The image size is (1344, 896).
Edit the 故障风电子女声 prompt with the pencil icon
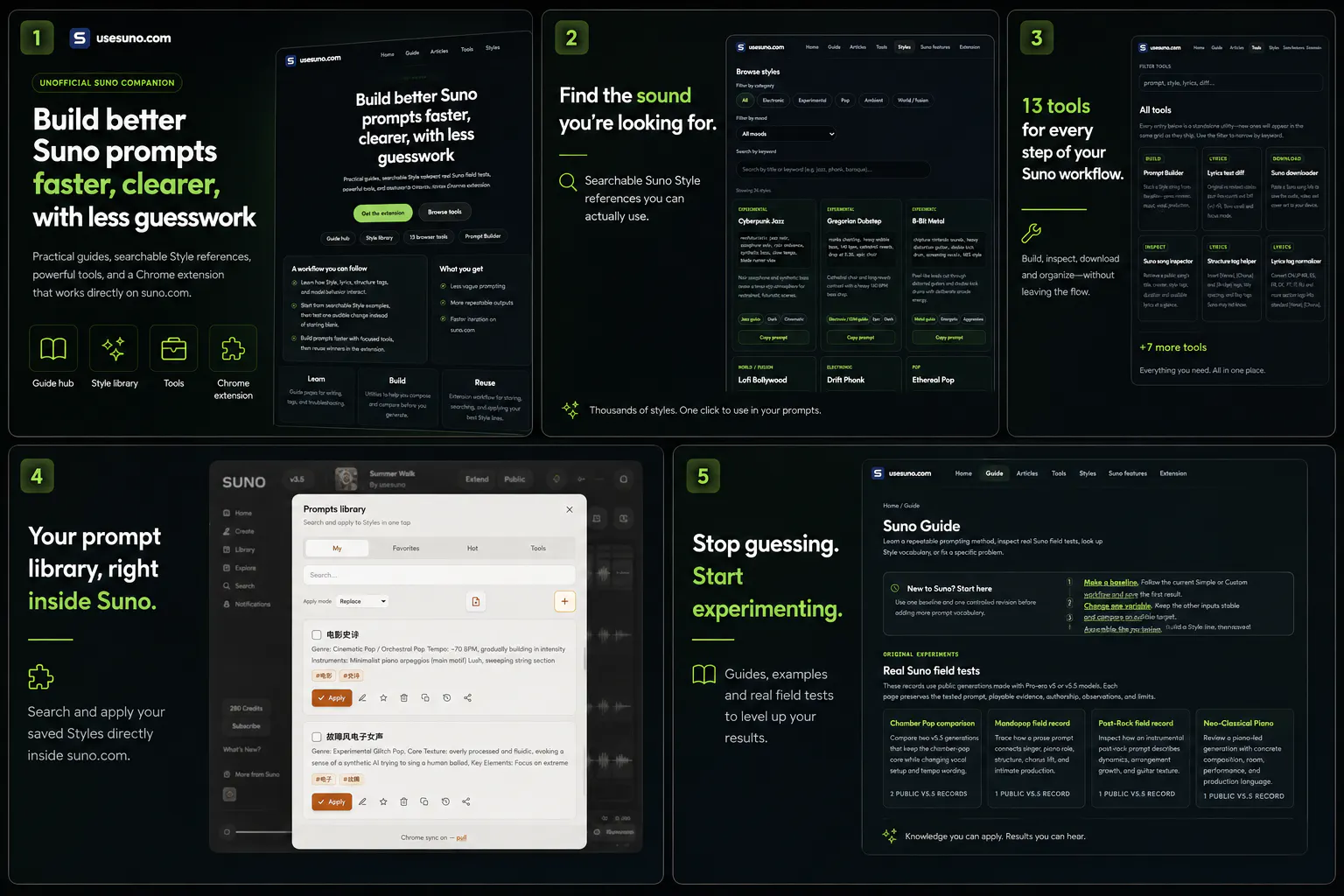tap(362, 801)
